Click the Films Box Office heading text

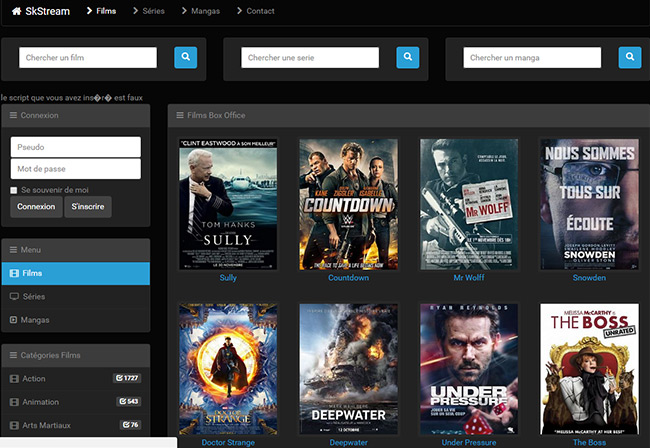pyautogui.click(x=216, y=115)
